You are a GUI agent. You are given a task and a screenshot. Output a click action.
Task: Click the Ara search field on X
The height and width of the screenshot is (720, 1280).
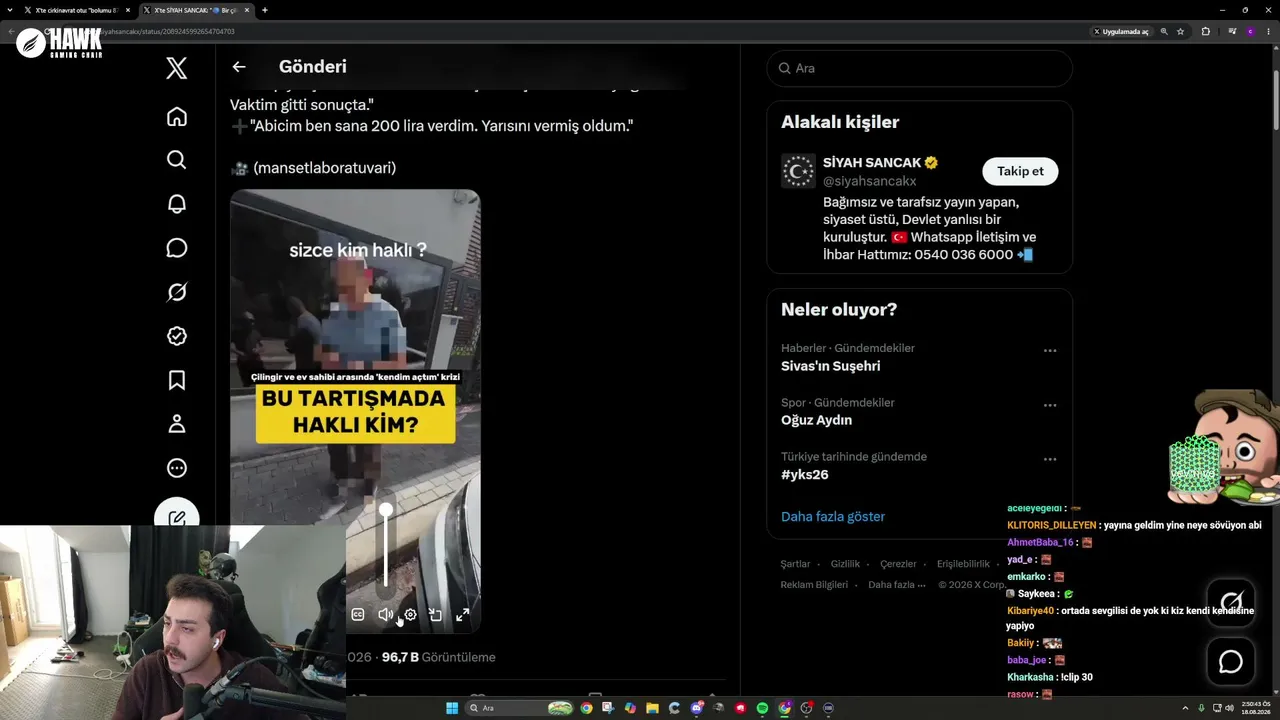[920, 68]
